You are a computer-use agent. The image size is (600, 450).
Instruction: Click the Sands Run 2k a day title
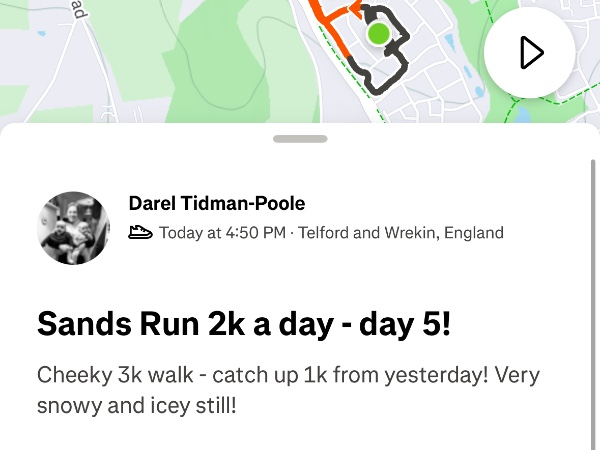(x=244, y=323)
